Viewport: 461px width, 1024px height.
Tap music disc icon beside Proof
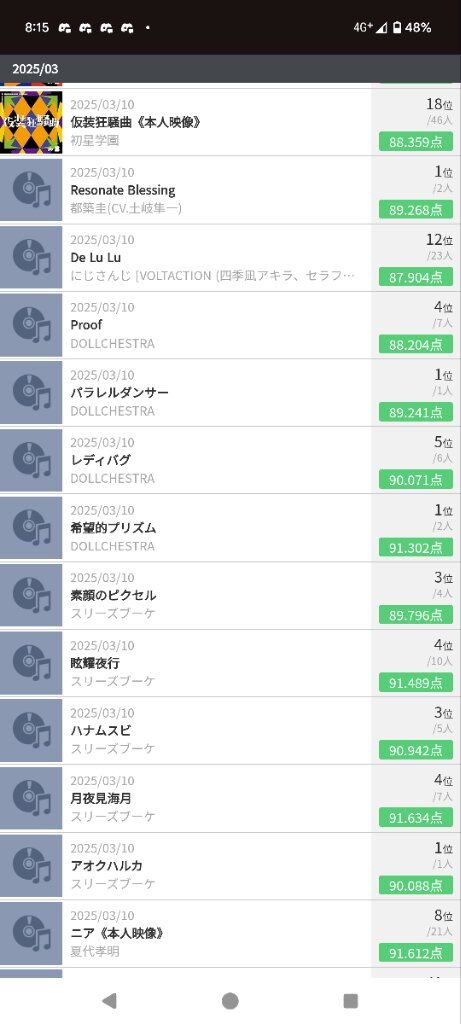coord(31,325)
